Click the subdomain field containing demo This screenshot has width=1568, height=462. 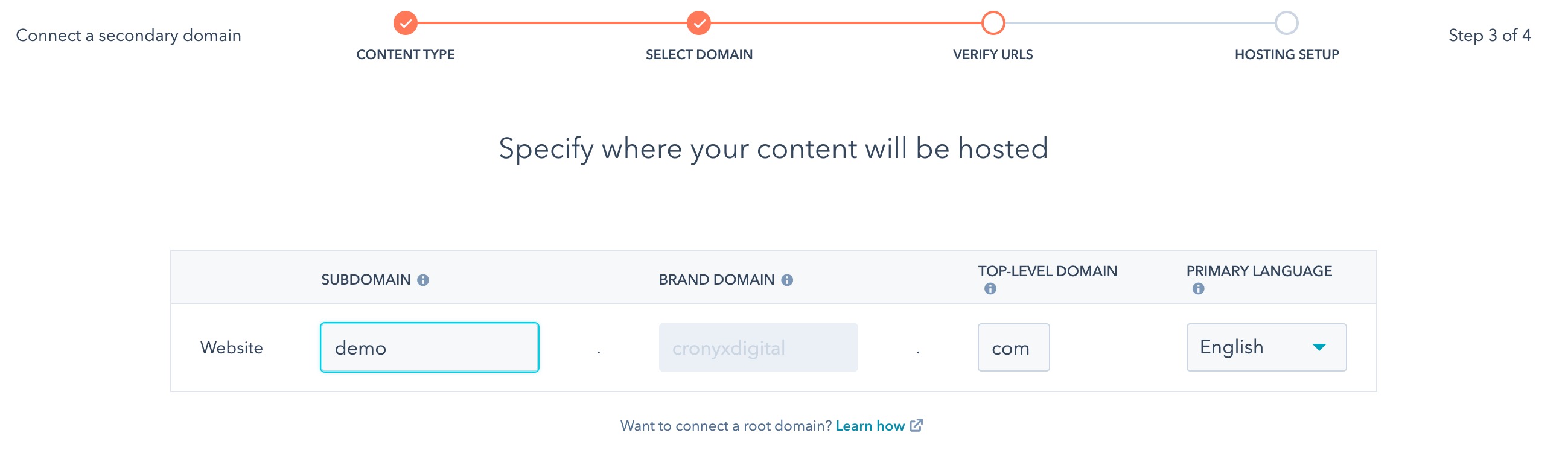[429, 348]
